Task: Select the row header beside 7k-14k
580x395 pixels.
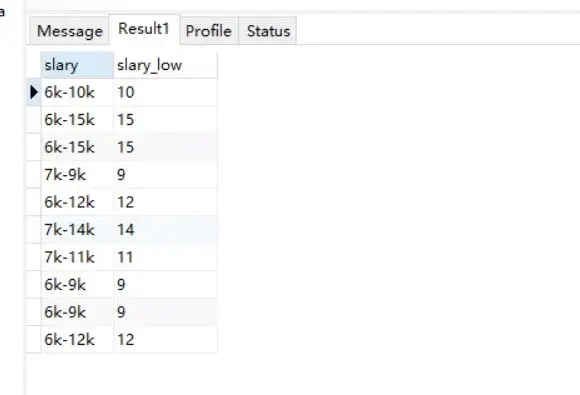Action: [x=33, y=230]
